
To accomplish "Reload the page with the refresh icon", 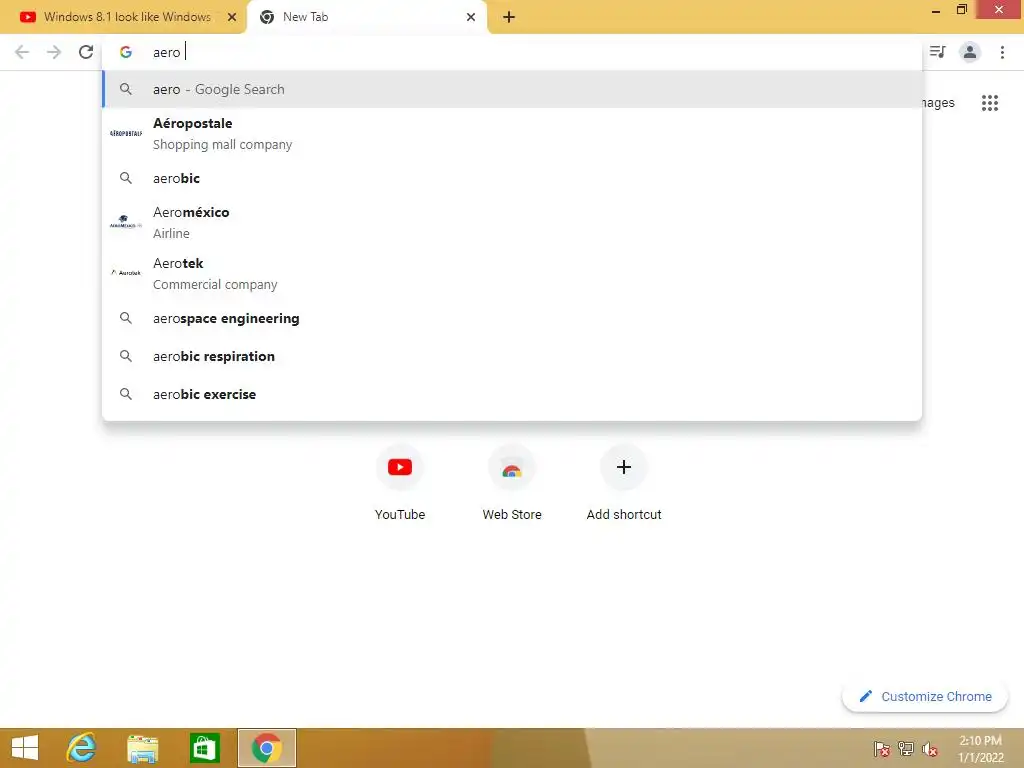I will [86, 52].
